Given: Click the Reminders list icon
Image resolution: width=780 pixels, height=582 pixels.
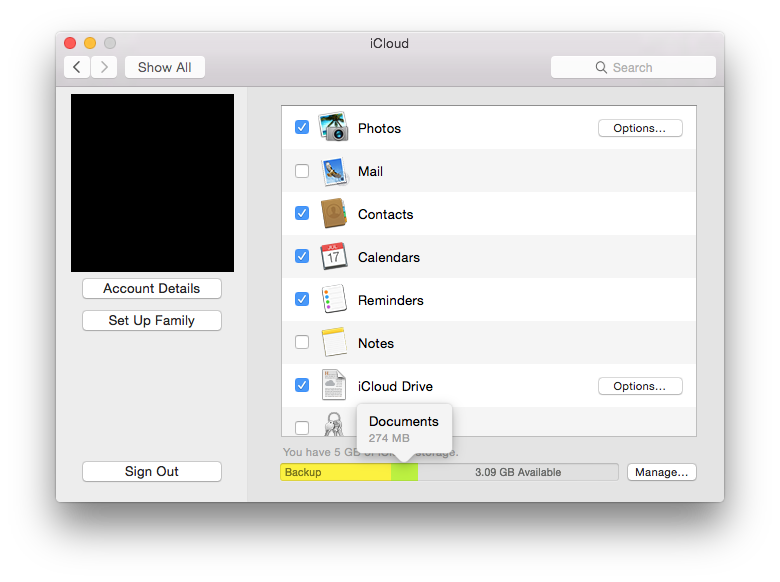Looking at the screenshot, I should click(333, 299).
